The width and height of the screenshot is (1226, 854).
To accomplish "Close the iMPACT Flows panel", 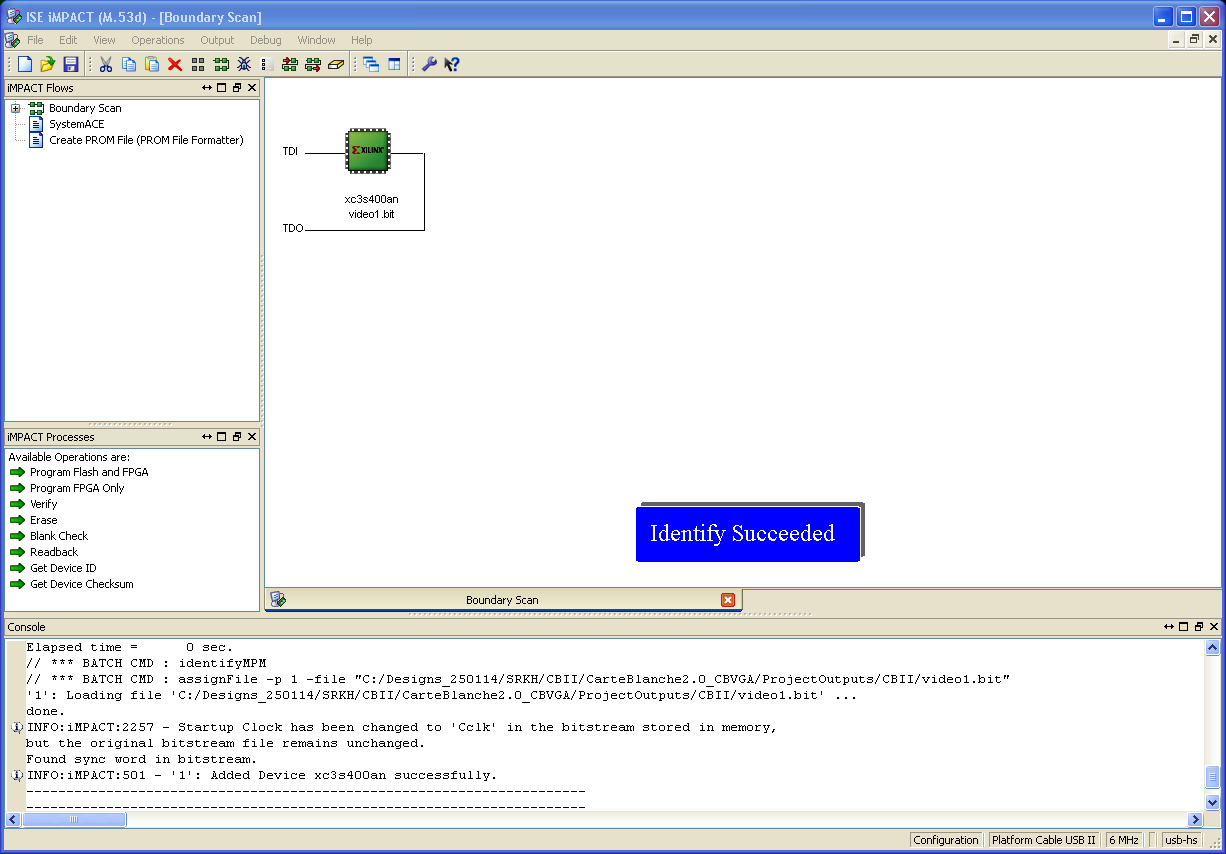I will point(252,88).
